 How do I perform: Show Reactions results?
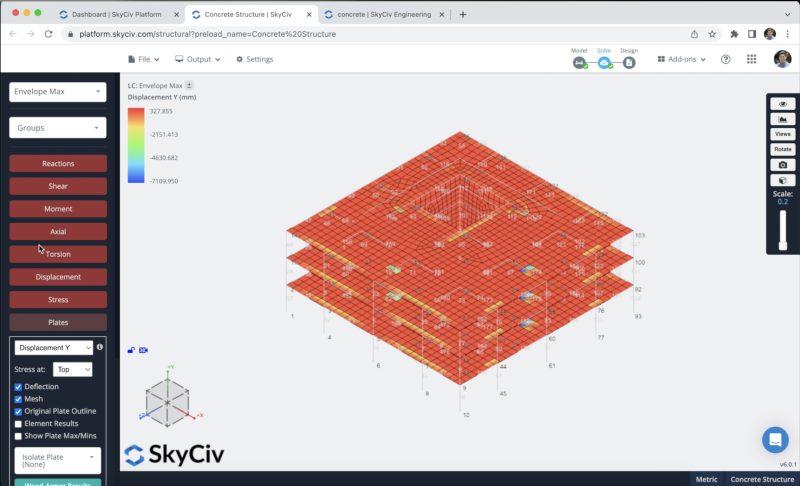click(58, 164)
